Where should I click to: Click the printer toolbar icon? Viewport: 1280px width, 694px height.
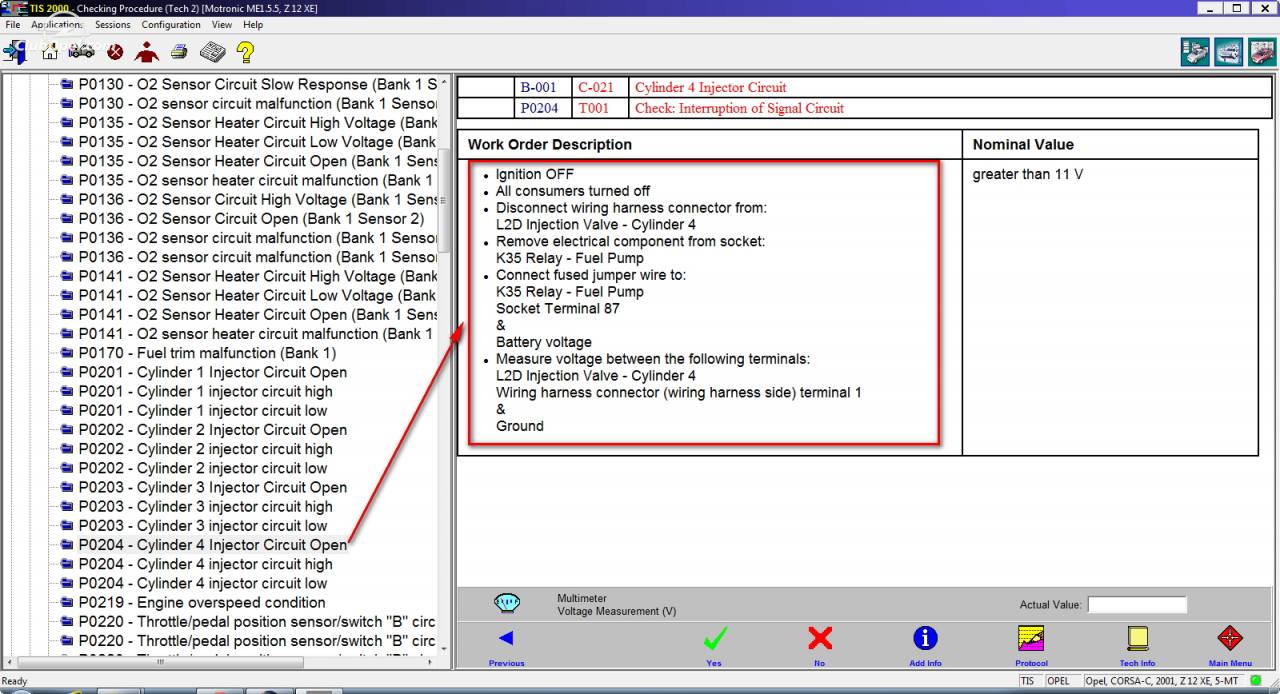(179, 52)
